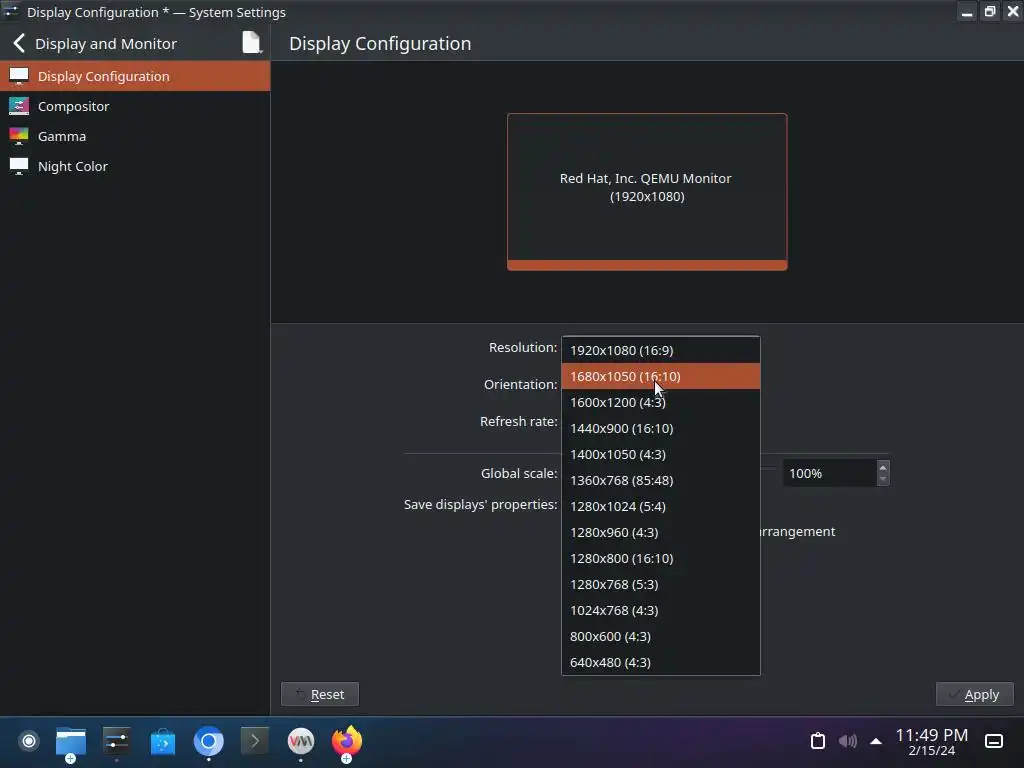Expand hidden system tray icons
The width and height of the screenshot is (1024, 768).
click(876, 741)
